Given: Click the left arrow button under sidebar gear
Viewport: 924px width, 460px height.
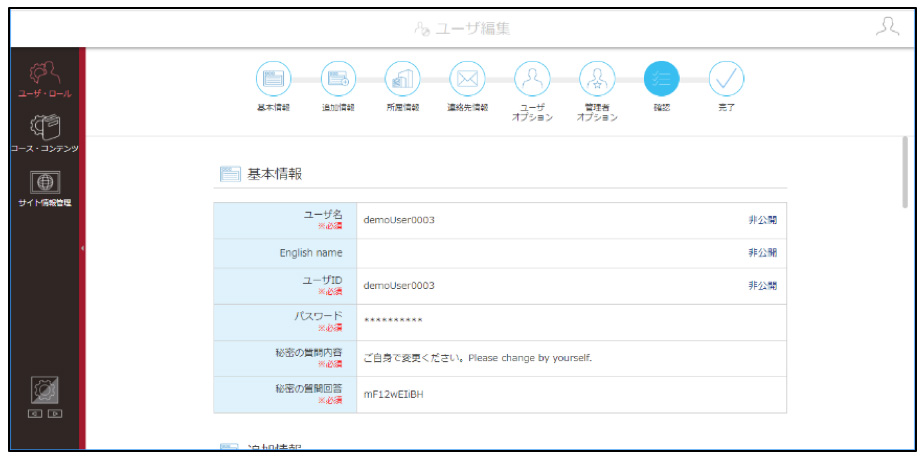Looking at the screenshot, I should (35, 414).
